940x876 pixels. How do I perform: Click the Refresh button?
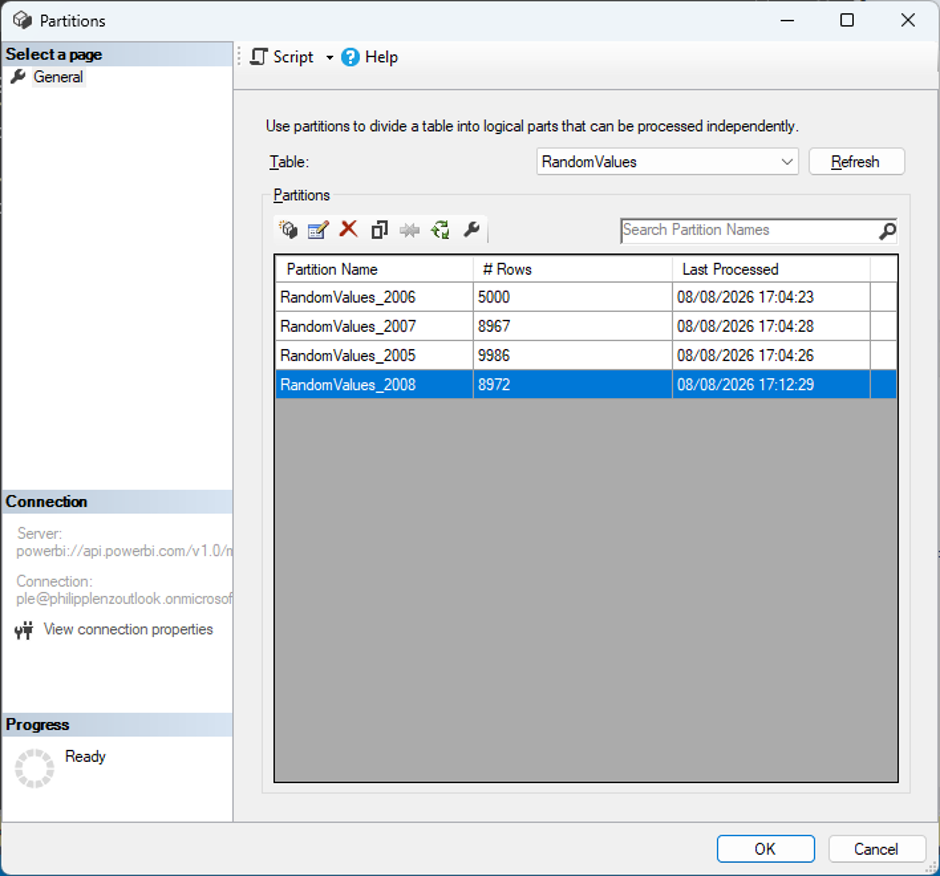click(856, 162)
